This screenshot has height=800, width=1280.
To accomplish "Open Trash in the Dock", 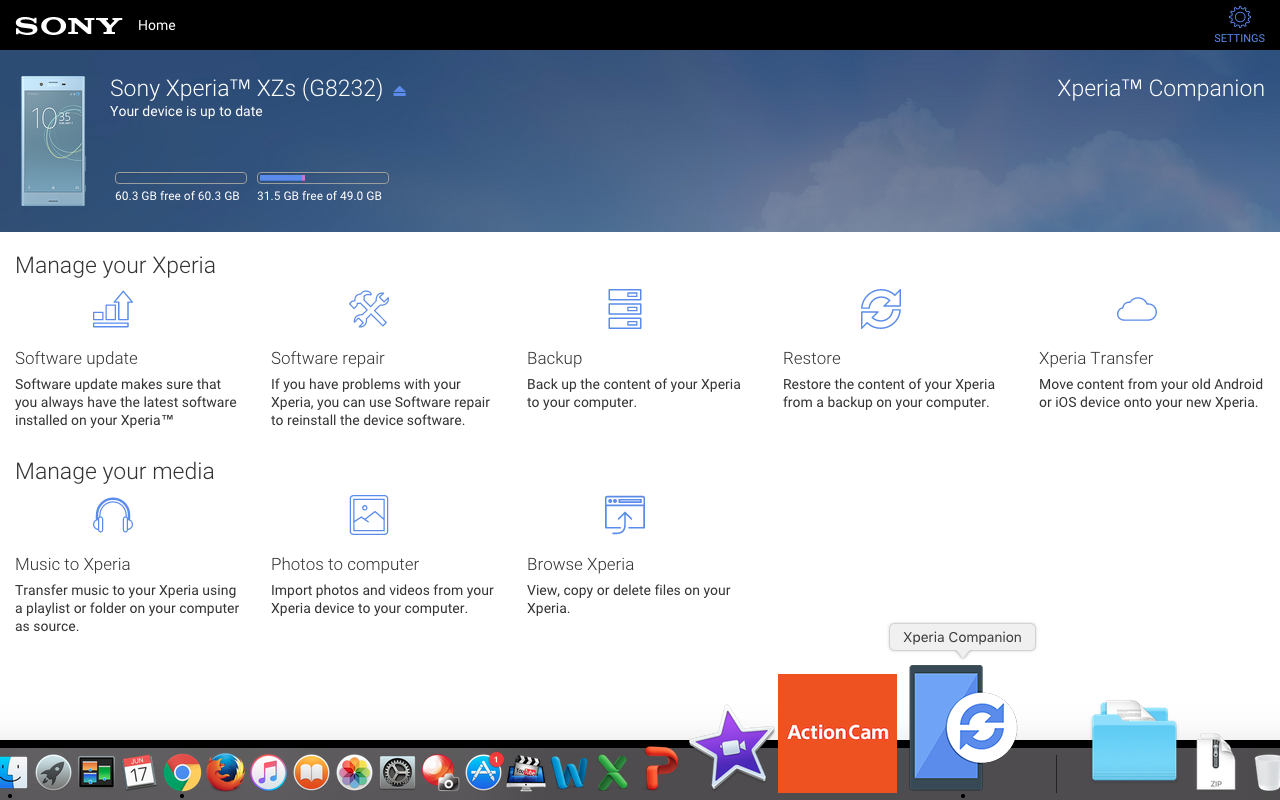I will 1266,772.
